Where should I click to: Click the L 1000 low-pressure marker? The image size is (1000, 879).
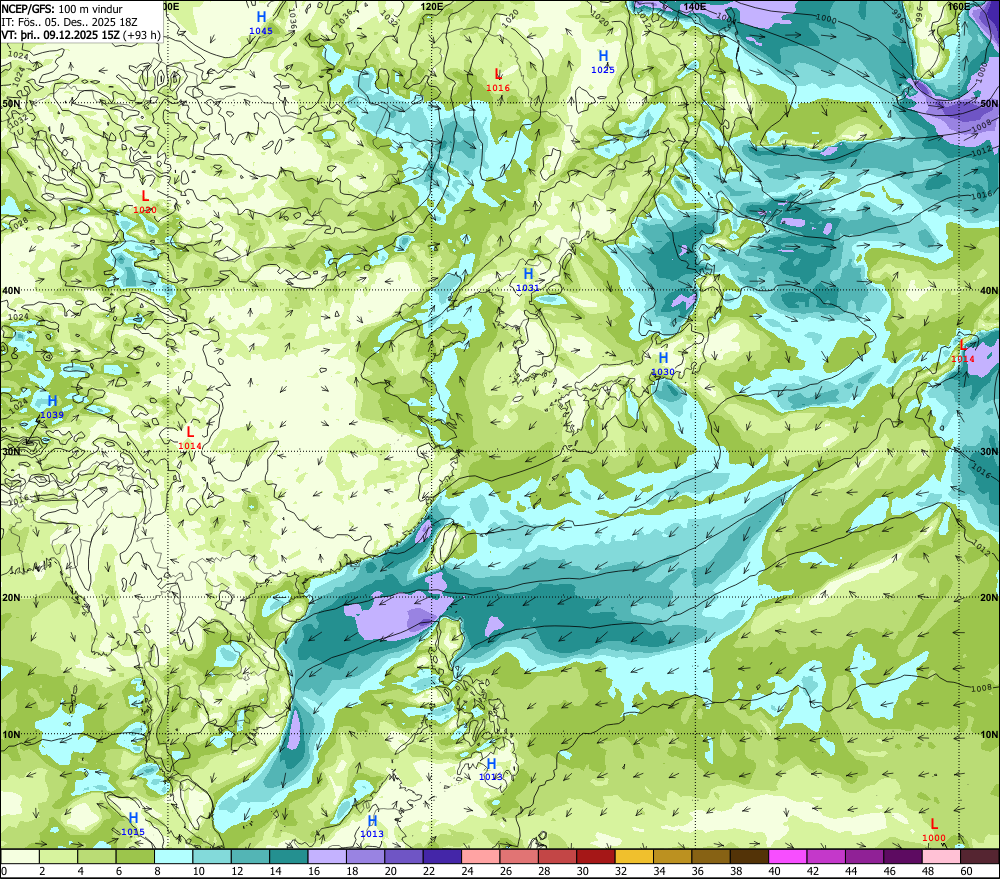tap(934, 831)
